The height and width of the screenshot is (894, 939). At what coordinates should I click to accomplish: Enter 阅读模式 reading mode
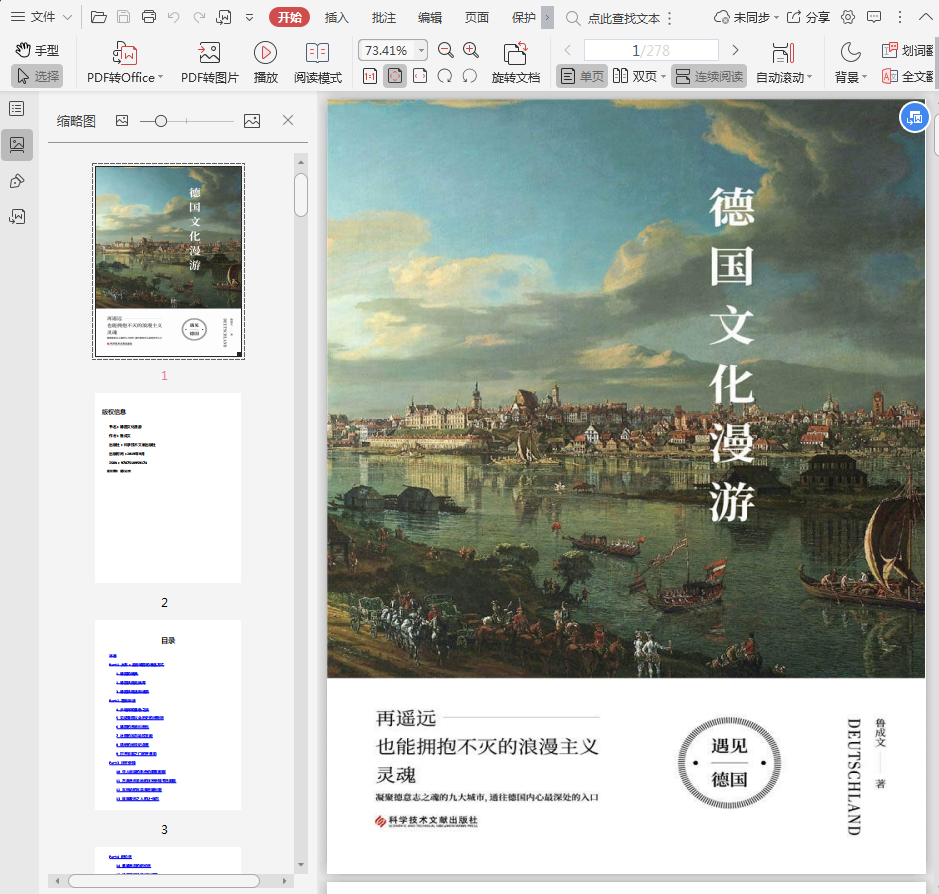pyautogui.click(x=317, y=54)
